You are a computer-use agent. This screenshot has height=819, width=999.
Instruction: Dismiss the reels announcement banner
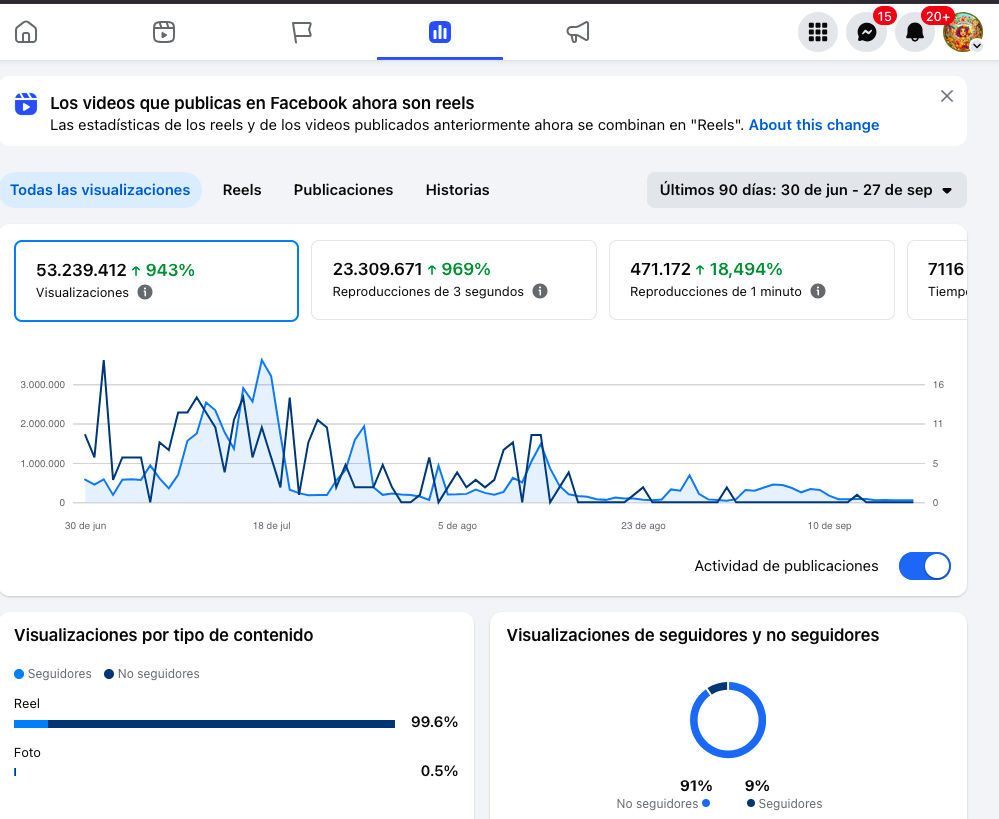tap(947, 96)
